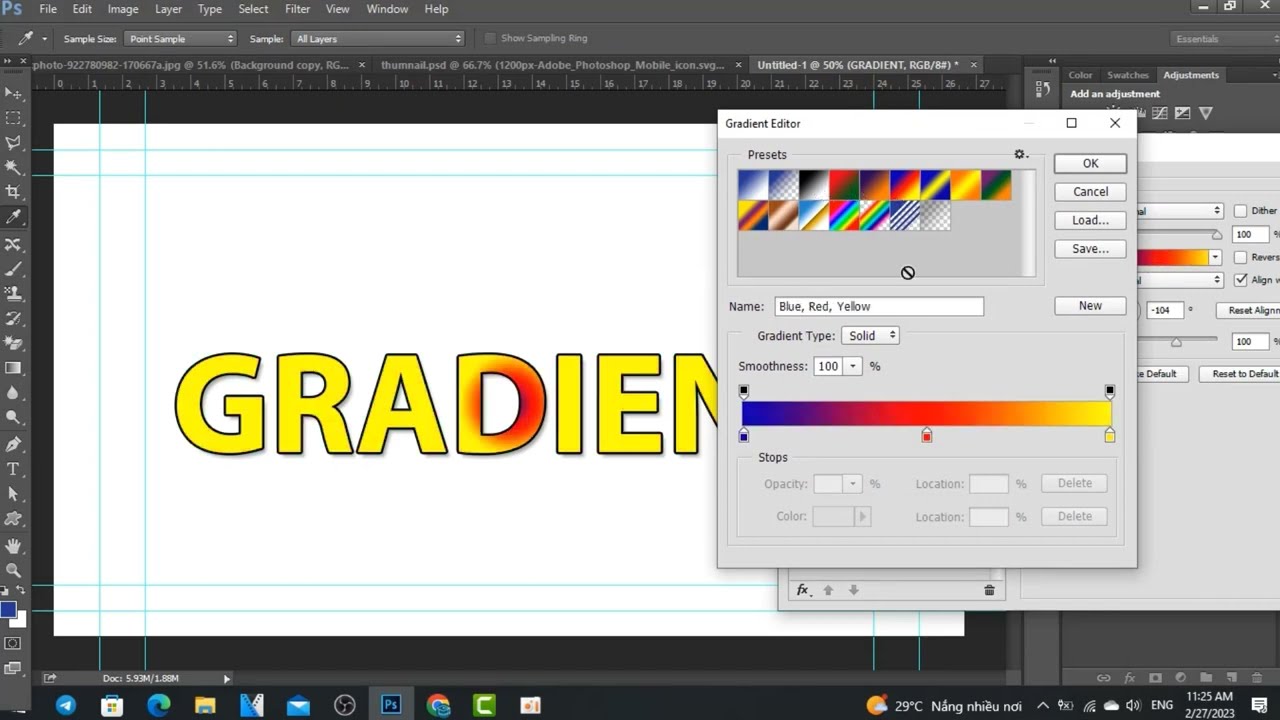Click OK in Gradient Editor

point(1090,163)
